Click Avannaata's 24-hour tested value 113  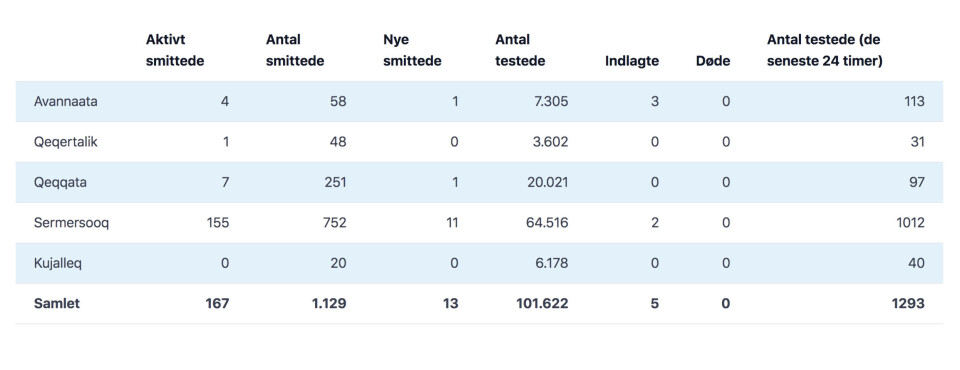click(914, 102)
